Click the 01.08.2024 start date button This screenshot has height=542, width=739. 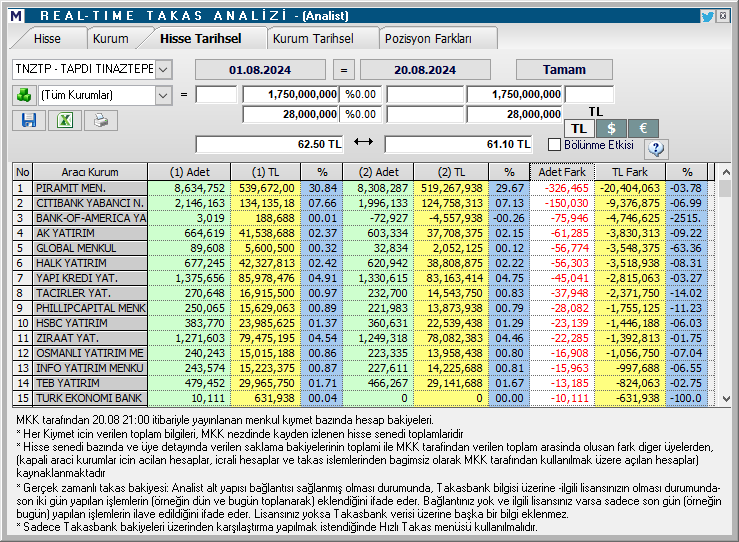tap(260, 70)
